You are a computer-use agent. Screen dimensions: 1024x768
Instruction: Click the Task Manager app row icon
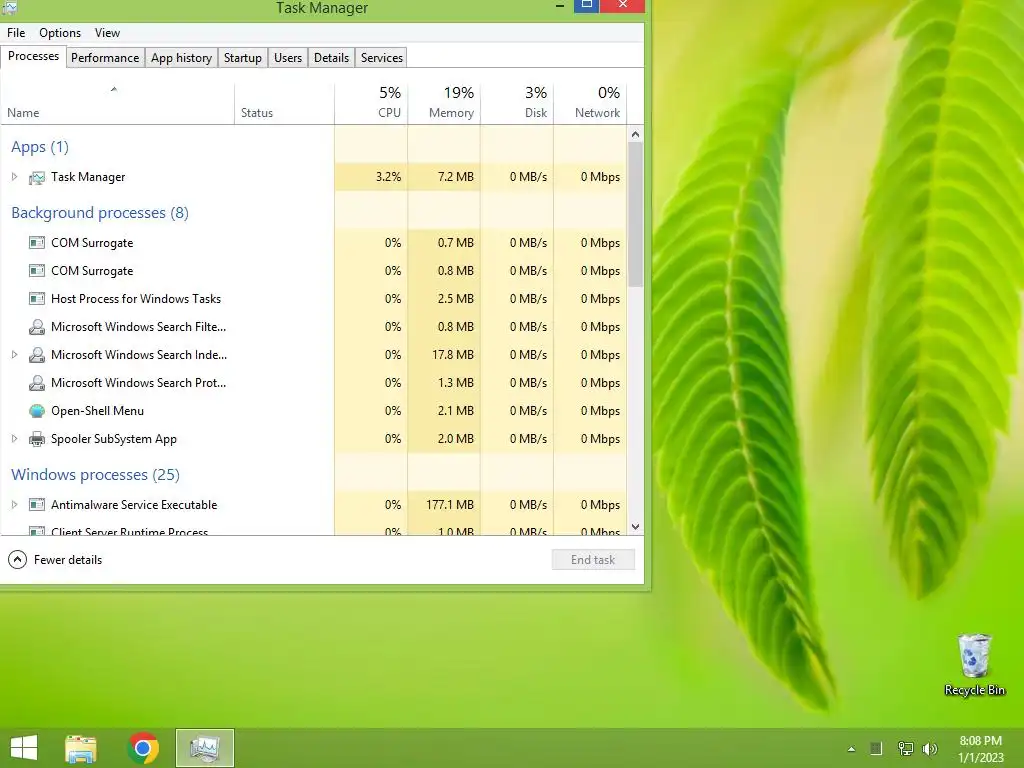pos(37,177)
